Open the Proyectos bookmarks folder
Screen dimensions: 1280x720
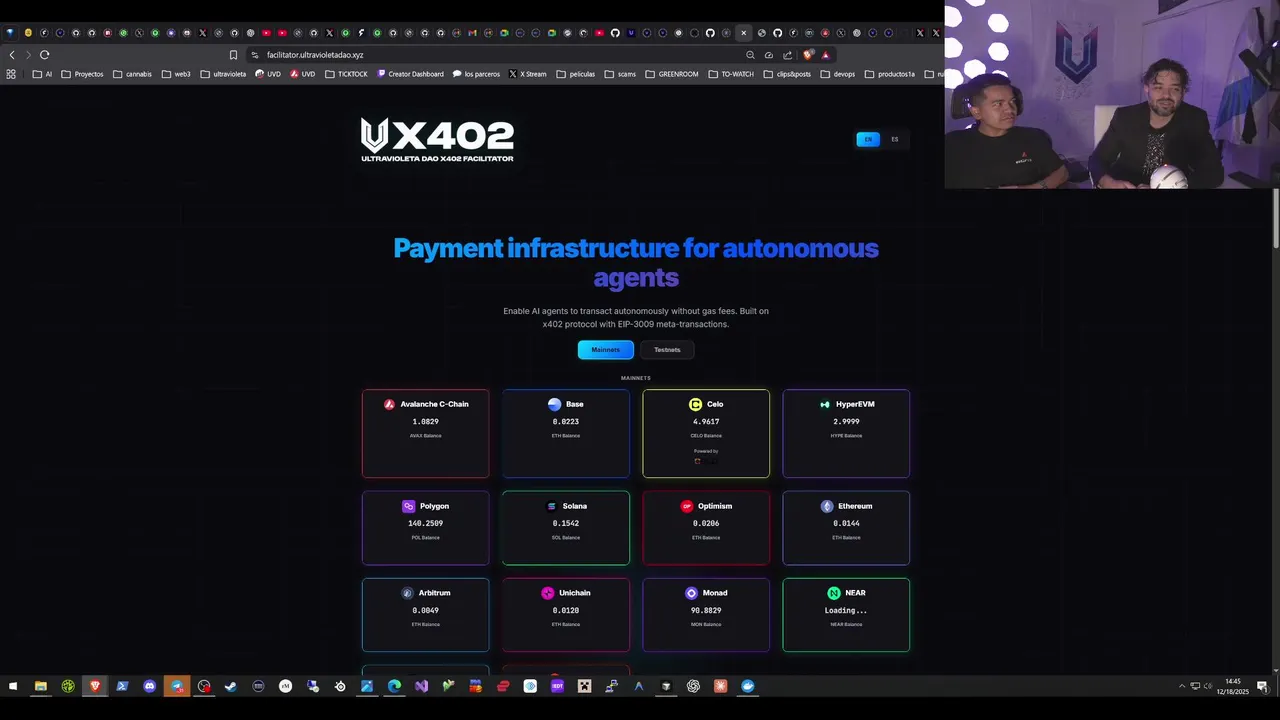82,74
